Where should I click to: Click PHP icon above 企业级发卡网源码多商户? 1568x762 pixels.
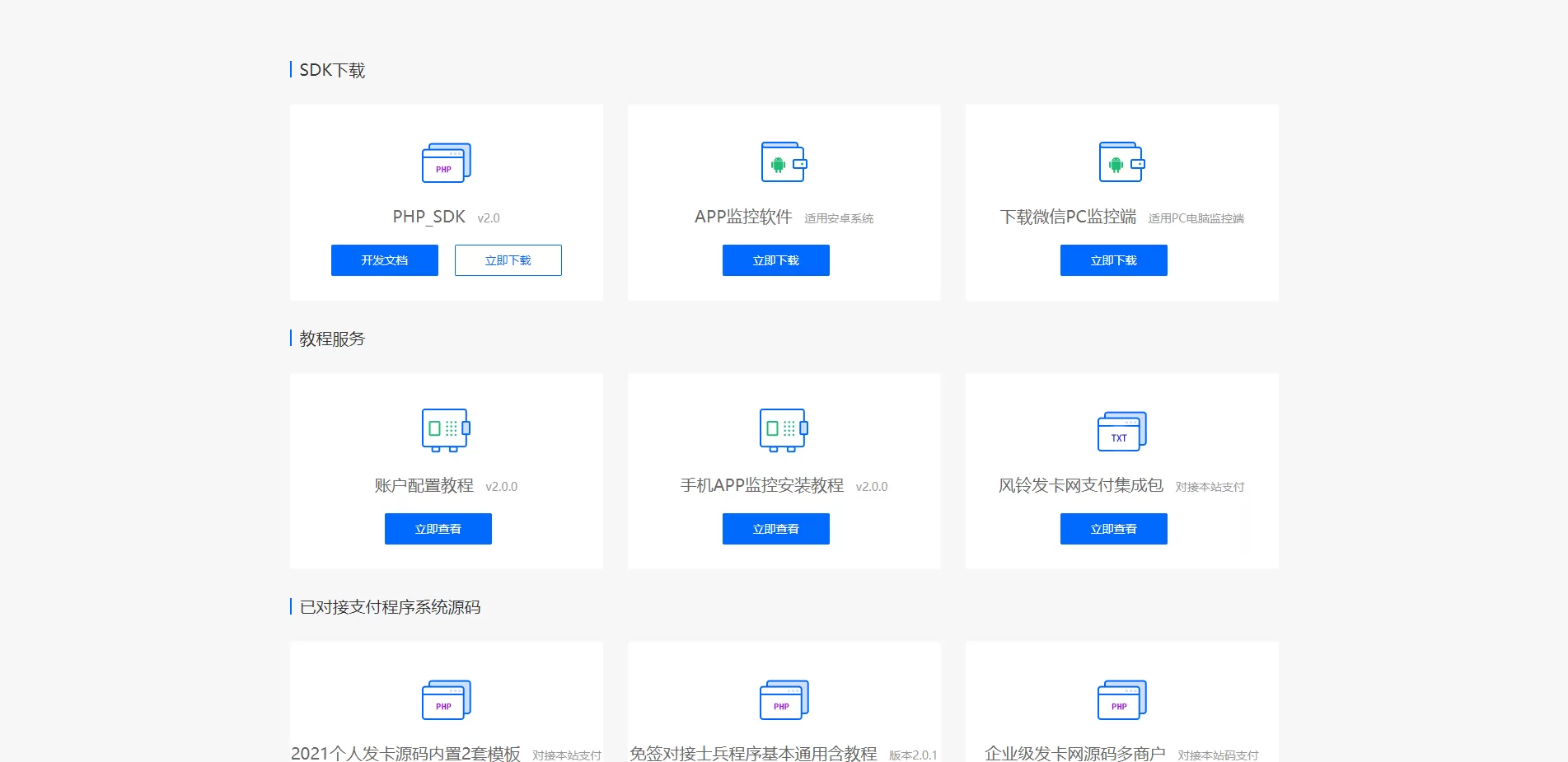point(1121,700)
